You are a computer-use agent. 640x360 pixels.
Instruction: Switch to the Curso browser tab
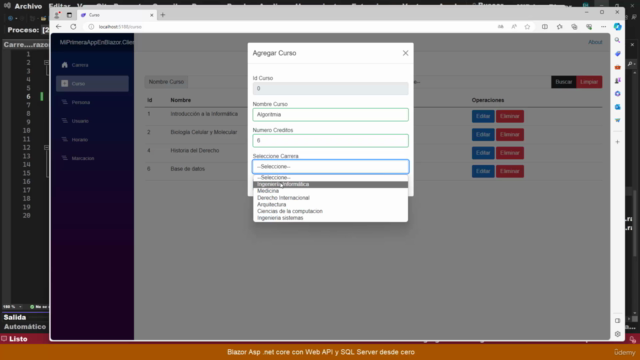click(117, 15)
